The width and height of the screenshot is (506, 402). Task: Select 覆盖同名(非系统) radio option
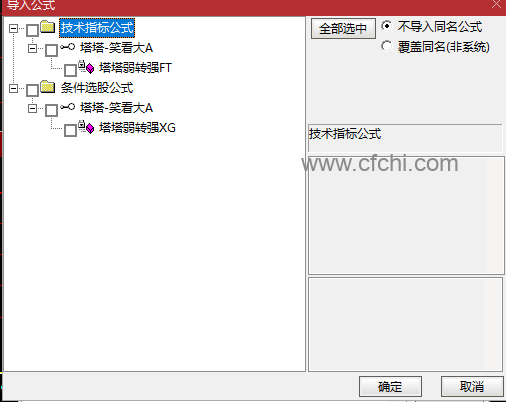[x=387, y=46]
